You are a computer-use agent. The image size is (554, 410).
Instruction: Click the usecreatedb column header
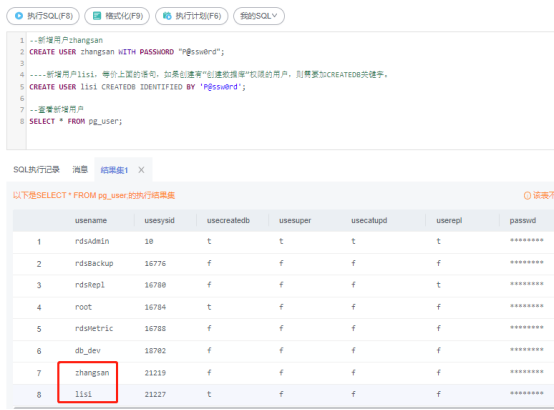[228, 220]
